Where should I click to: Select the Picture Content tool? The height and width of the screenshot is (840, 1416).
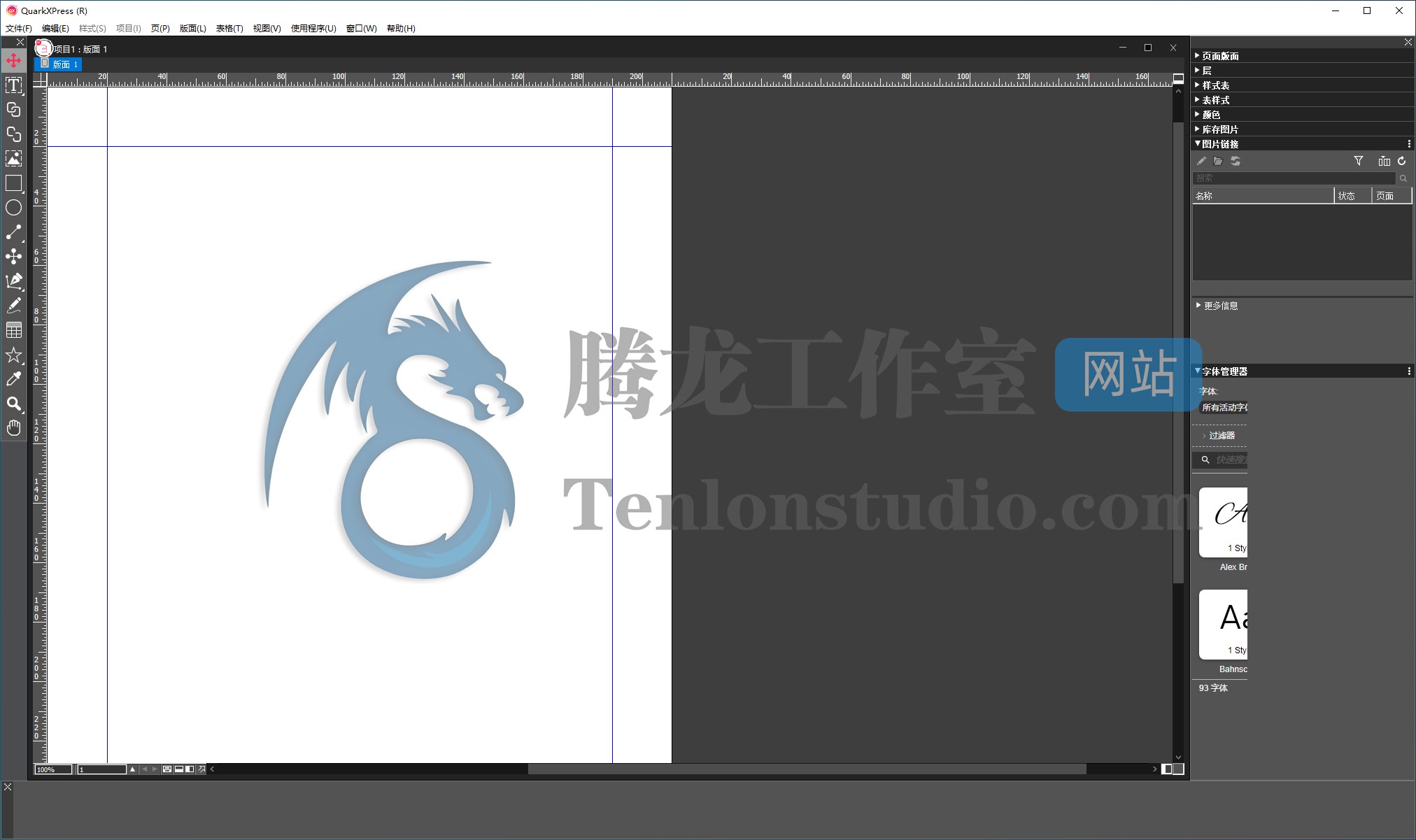(x=13, y=159)
